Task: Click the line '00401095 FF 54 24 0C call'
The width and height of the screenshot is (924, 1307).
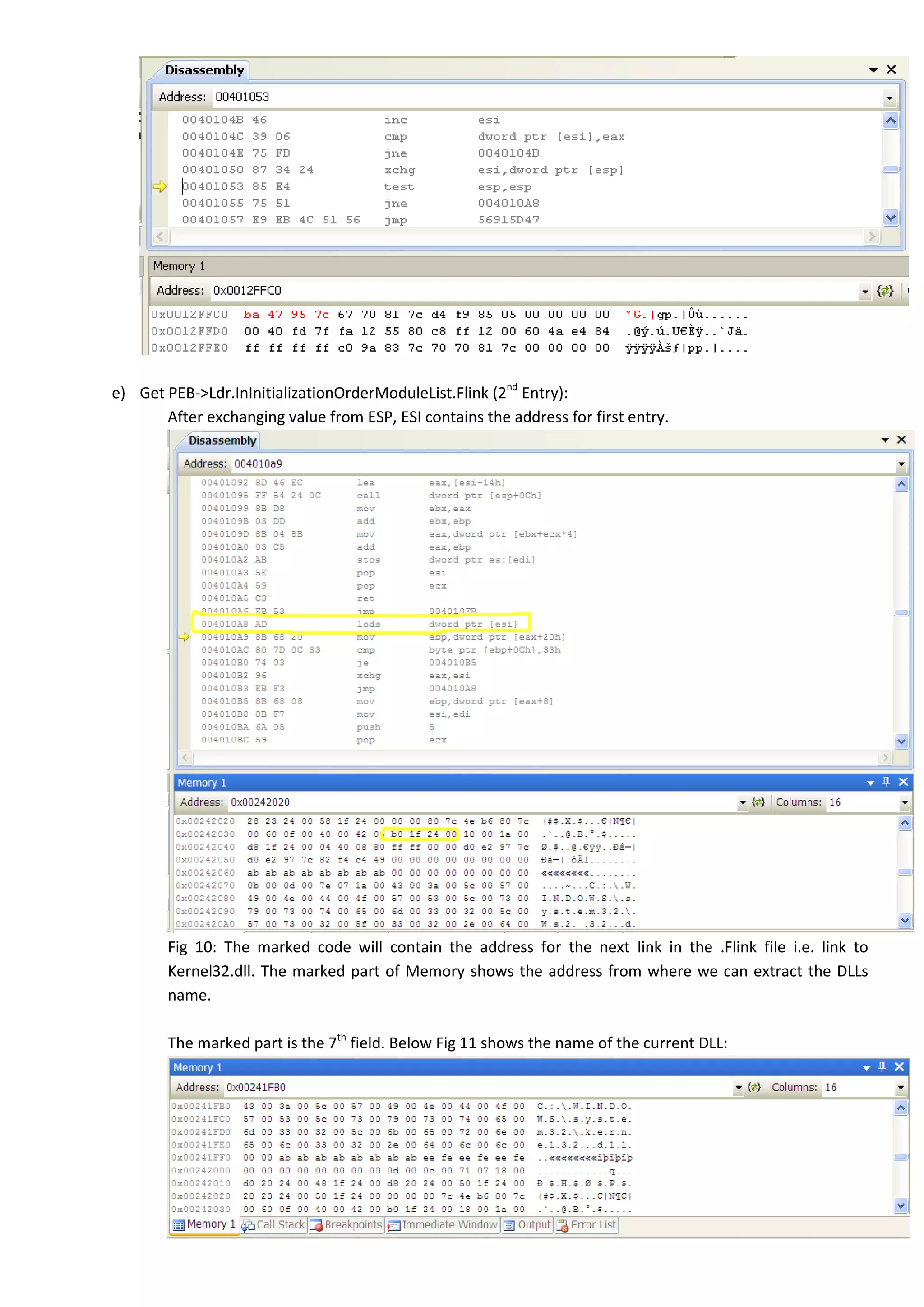Action: click(371, 495)
